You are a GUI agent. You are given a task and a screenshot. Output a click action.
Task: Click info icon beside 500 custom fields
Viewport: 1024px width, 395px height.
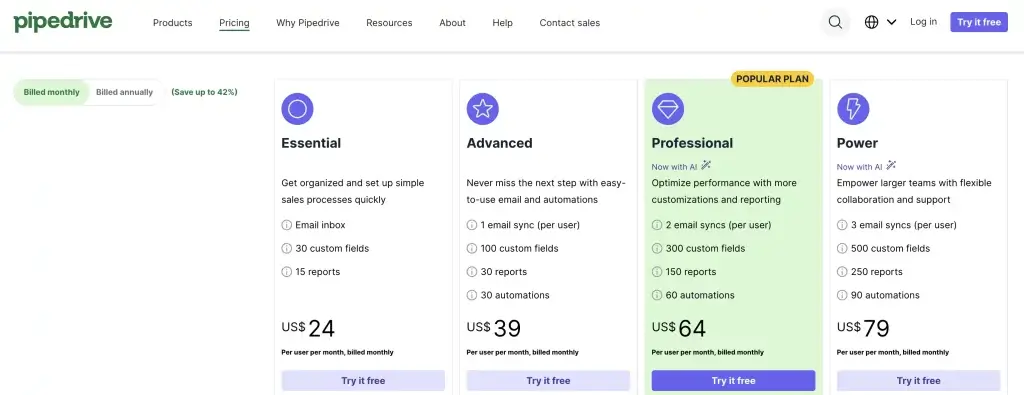pos(842,249)
